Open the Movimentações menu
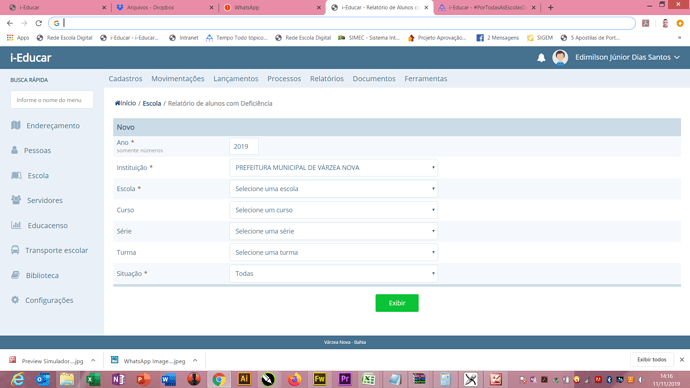This screenshot has width=690, height=388. pos(178,79)
